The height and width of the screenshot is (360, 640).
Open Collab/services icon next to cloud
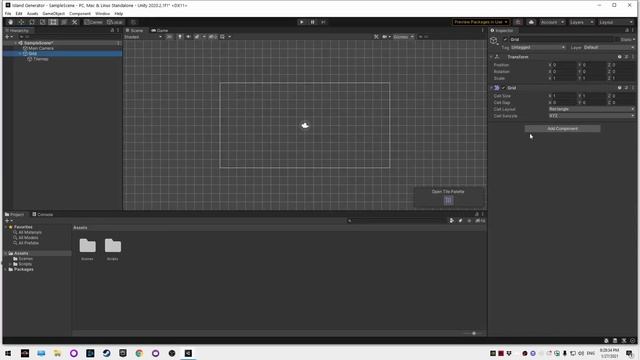click(x=518, y=22)
